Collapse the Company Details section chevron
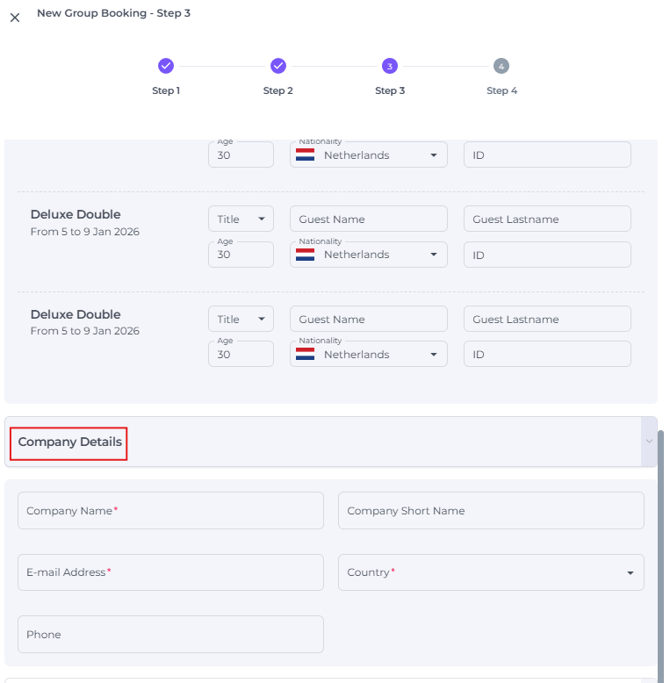 pos(649,441)
